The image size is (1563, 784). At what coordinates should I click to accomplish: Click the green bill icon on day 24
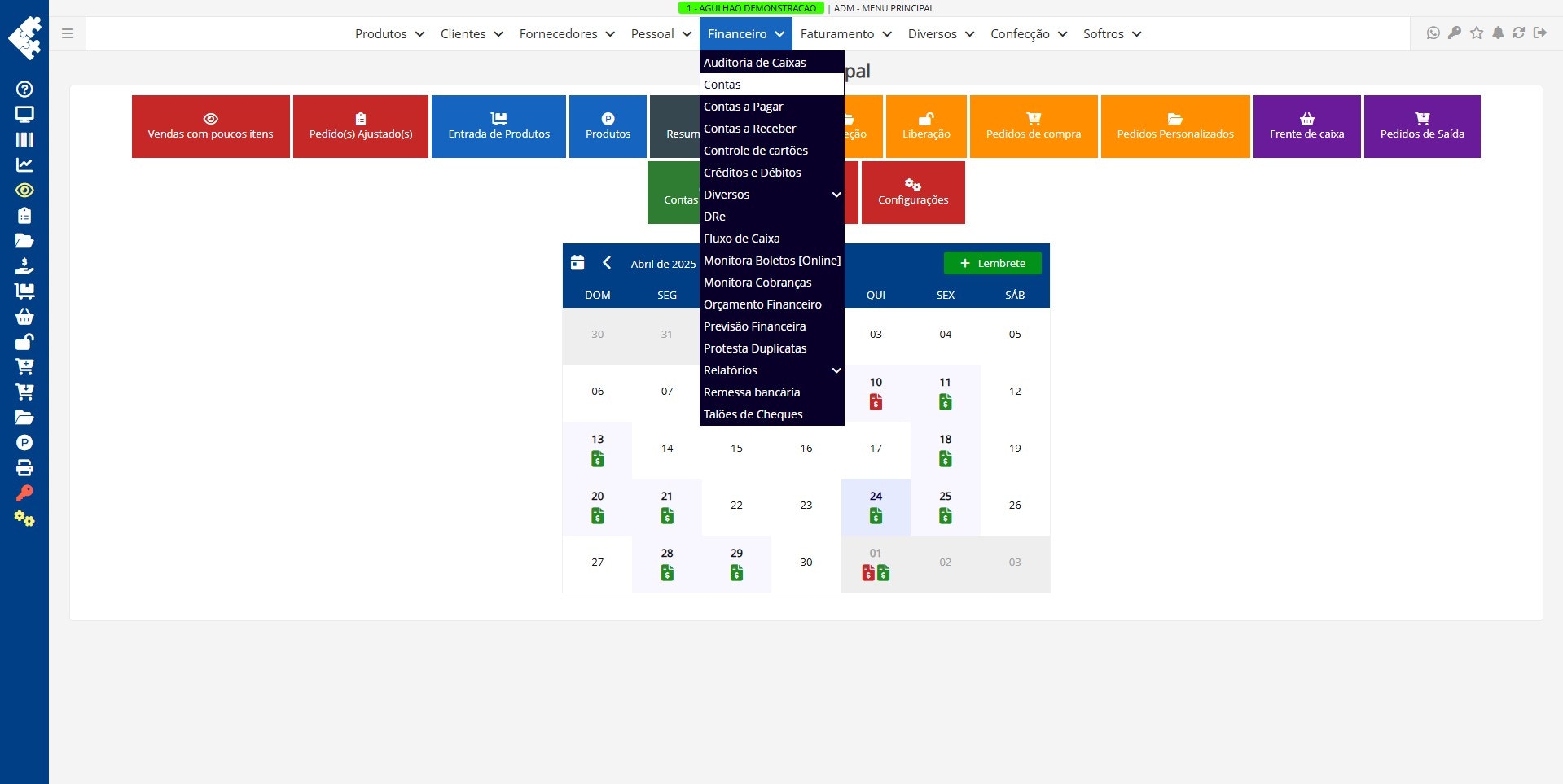876,515
